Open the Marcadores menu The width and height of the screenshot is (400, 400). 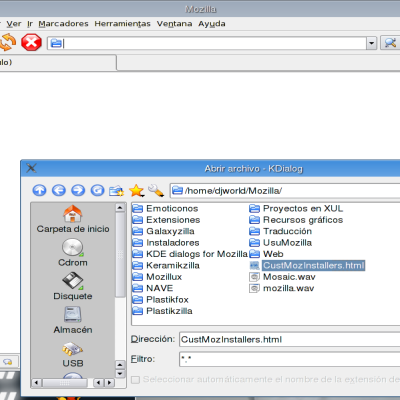63,24
